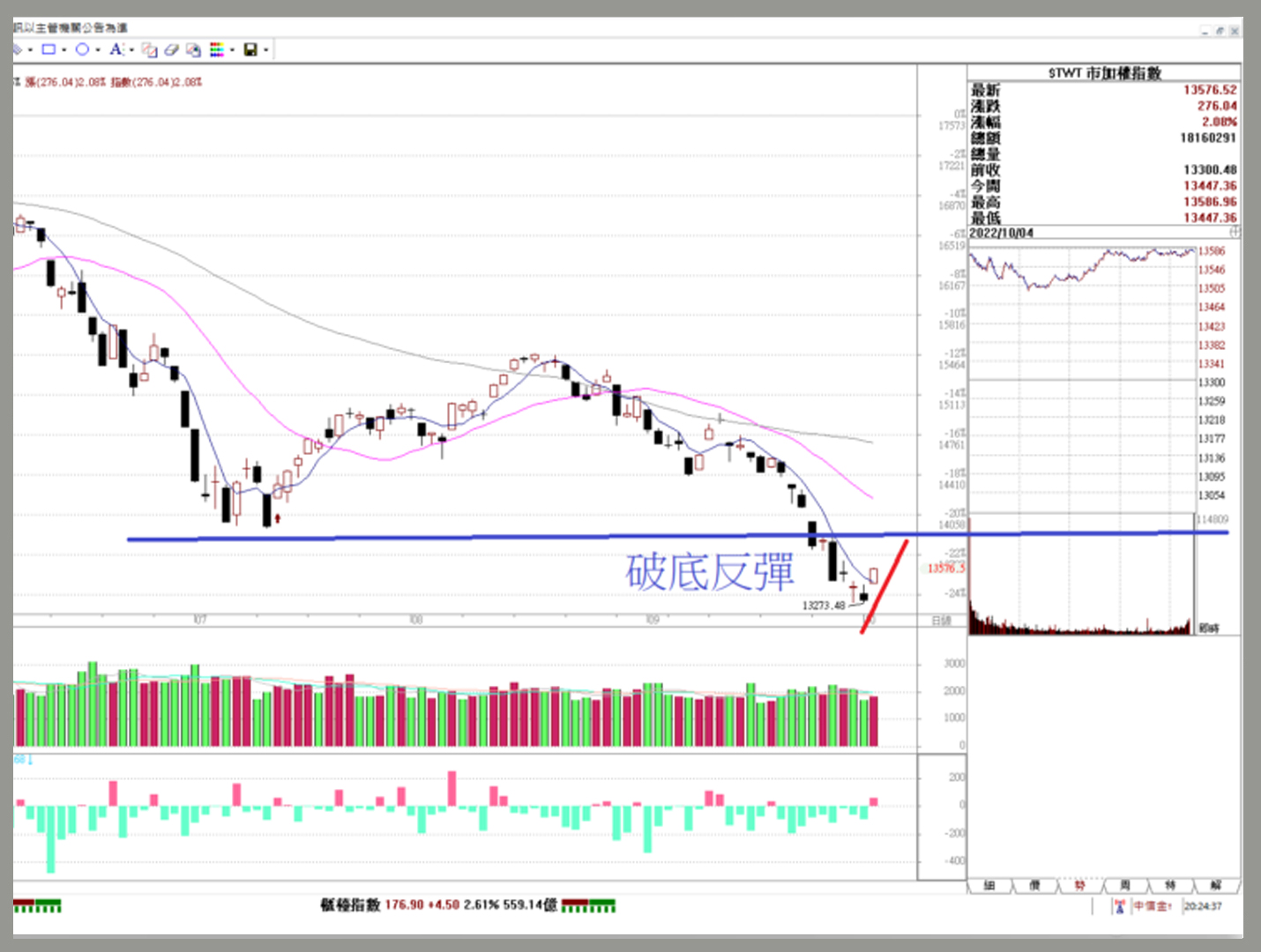Switch to the '周' tab

pos(1124,885)
